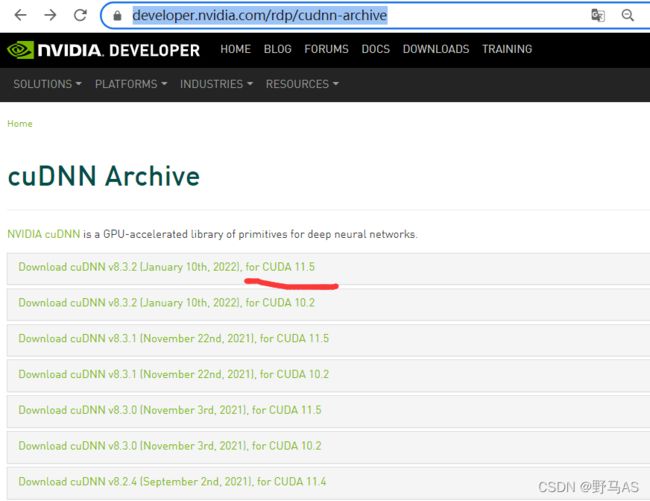Screen dimensions: 650x501
Task: Go forward with the browser forward arrow
Action: click(50, 15)
